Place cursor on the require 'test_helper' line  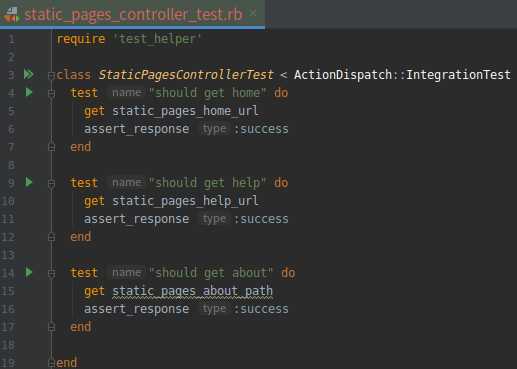pos(129,39)
